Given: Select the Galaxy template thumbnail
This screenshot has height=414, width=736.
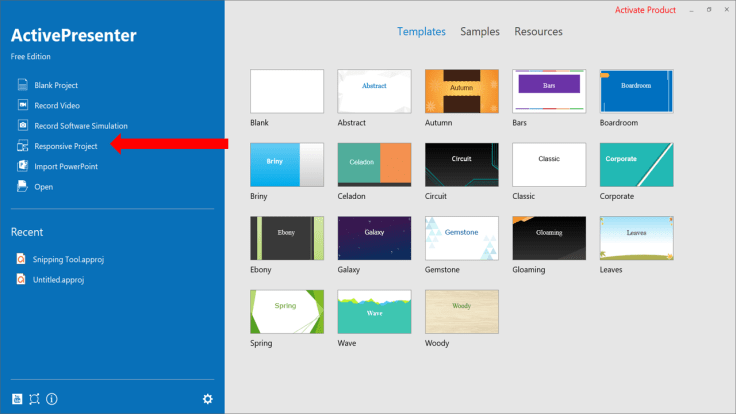Looking at the screenshot, I should click(374, 238).
